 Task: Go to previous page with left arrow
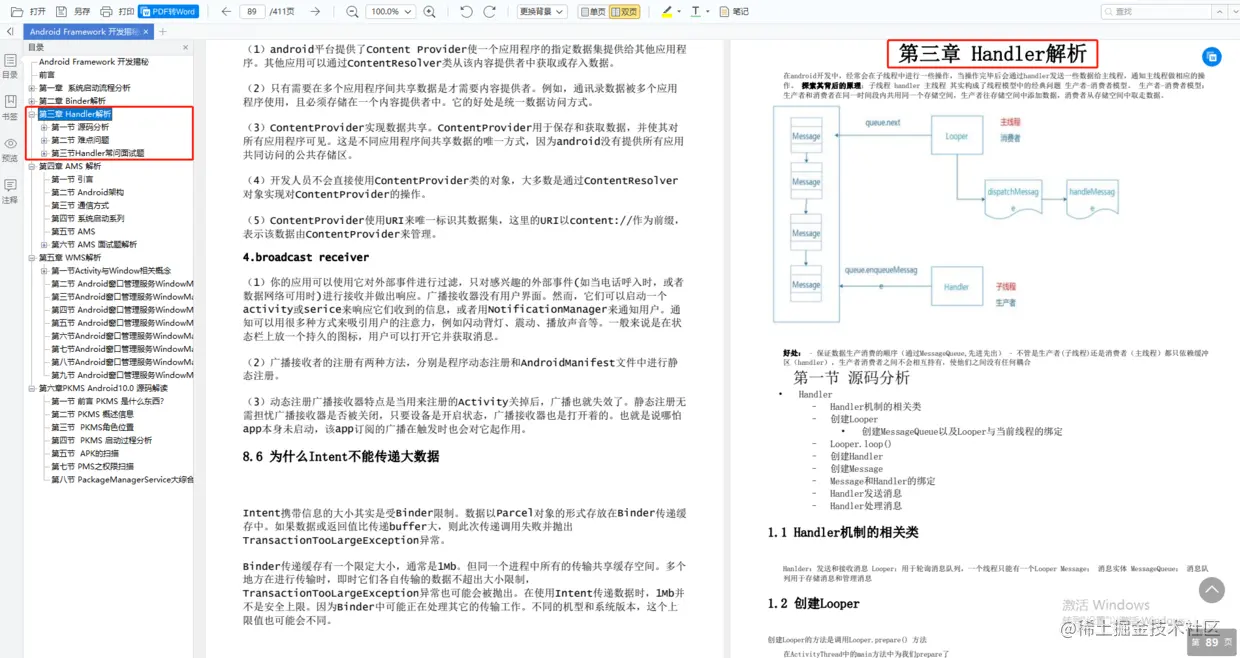[x=226, y=12]
